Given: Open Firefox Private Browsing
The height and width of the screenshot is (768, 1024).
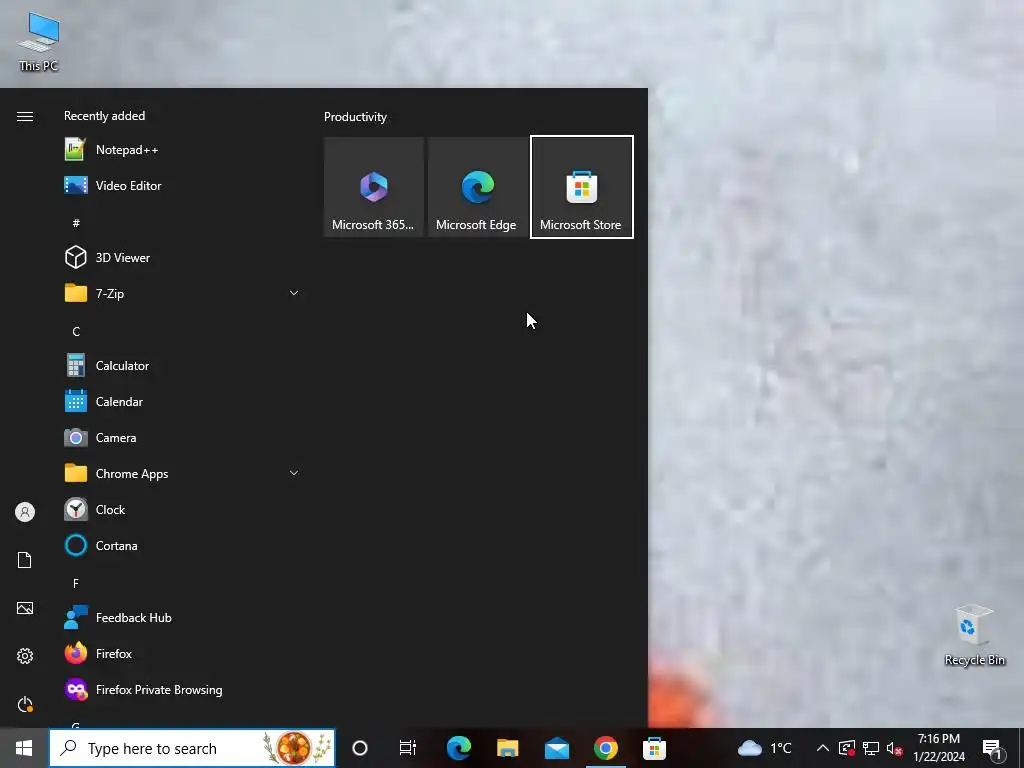Looking at the screenshot, I should (x=183, y=690).
